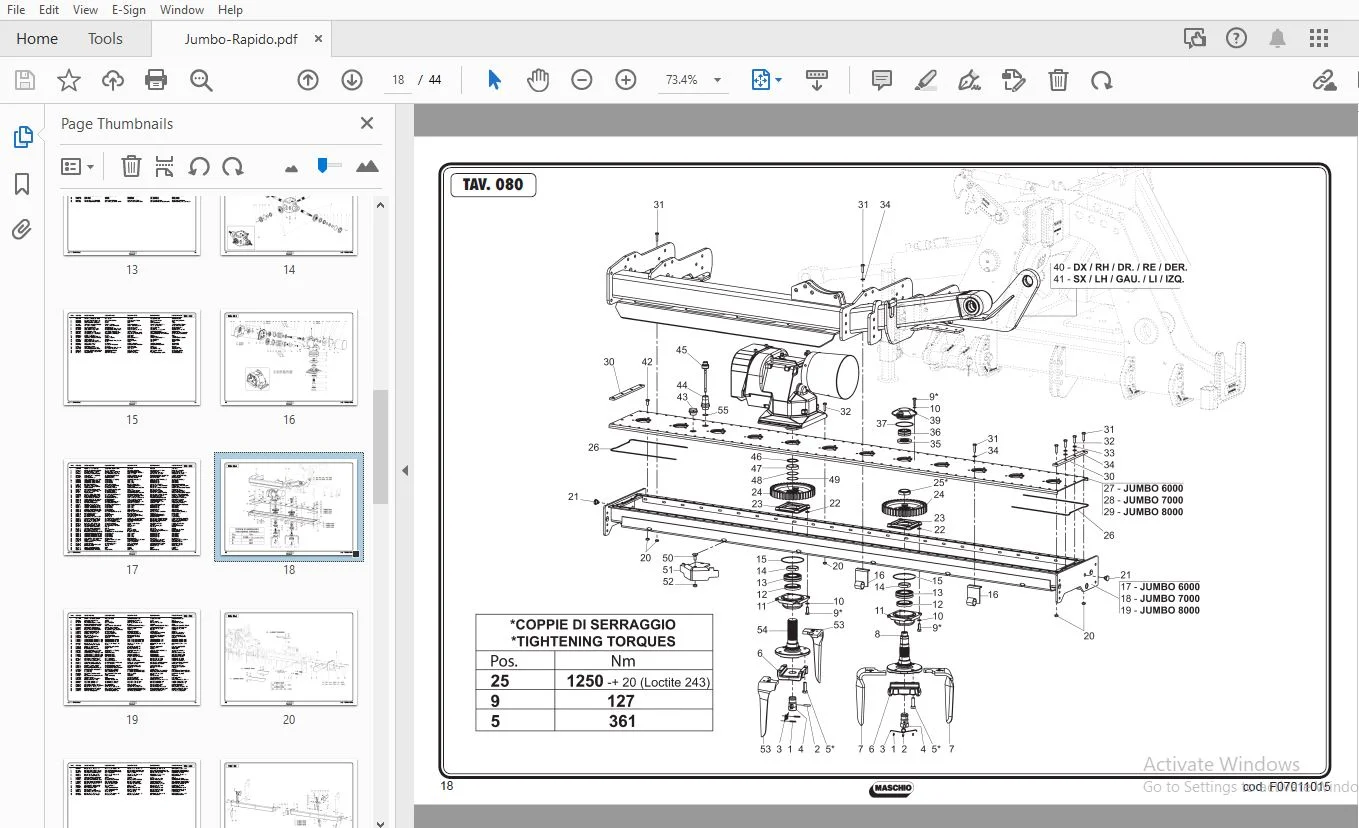Viewport: 1359px width, 828px height.
Task: Click the page number input field
Action: point(398,80)
